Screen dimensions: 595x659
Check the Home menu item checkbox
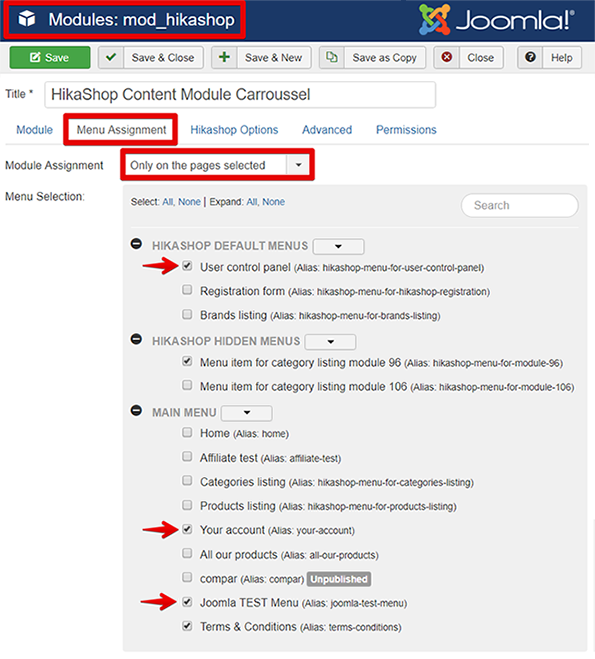tap(187, 432)
